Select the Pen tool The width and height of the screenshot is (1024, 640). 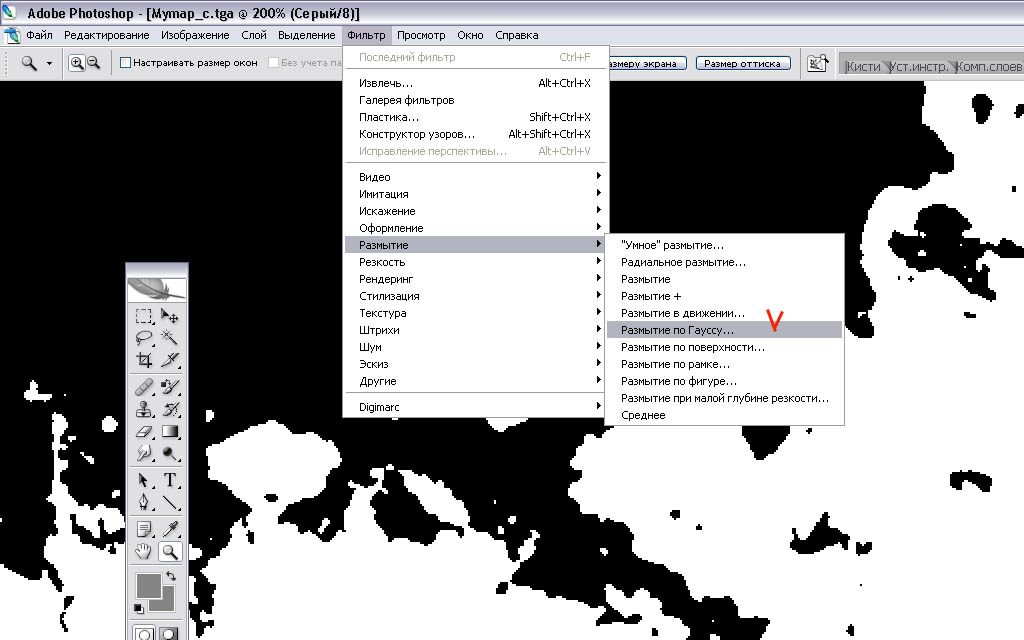tap(144, 502)
